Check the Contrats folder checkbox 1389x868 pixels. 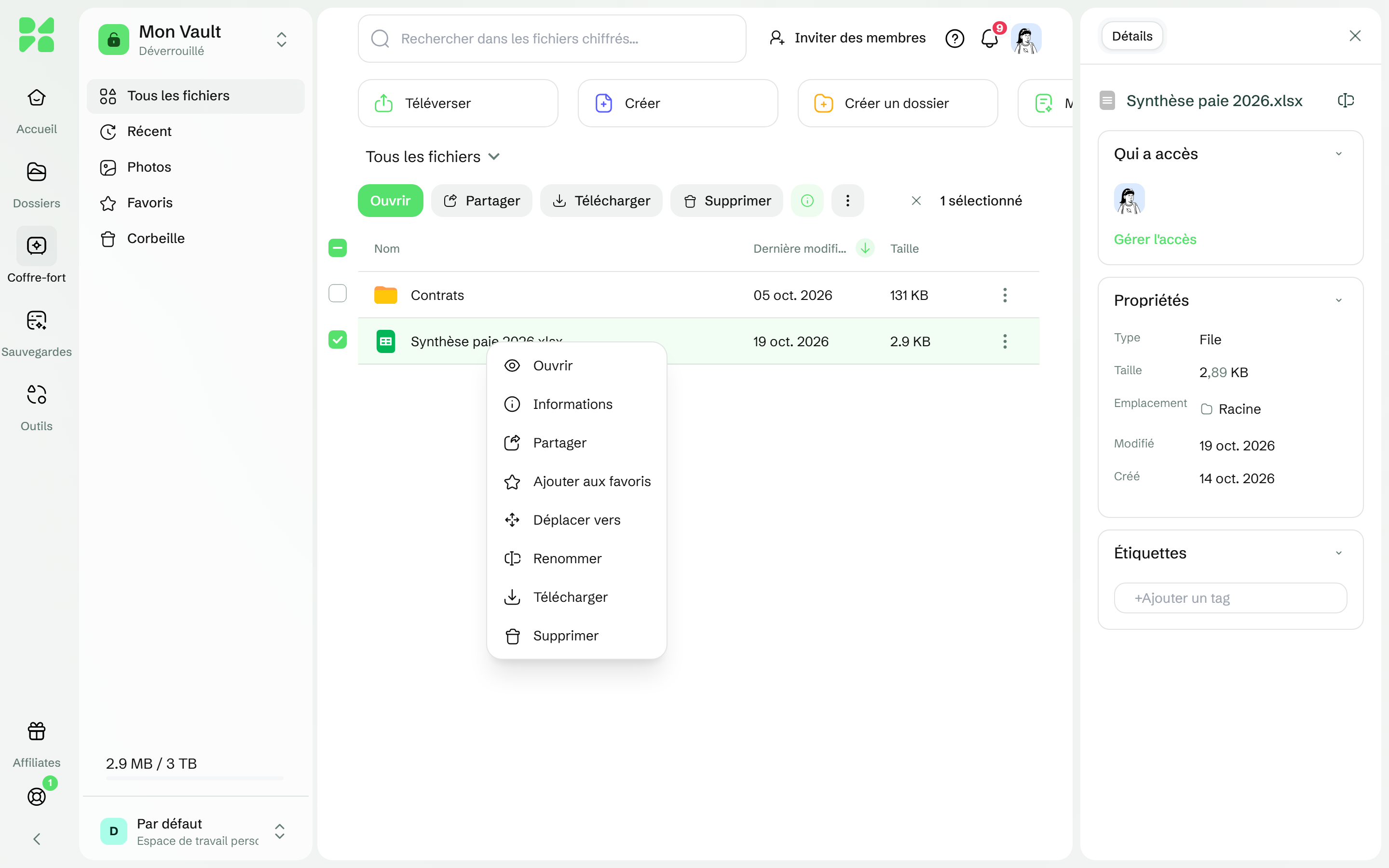[338, 293]
